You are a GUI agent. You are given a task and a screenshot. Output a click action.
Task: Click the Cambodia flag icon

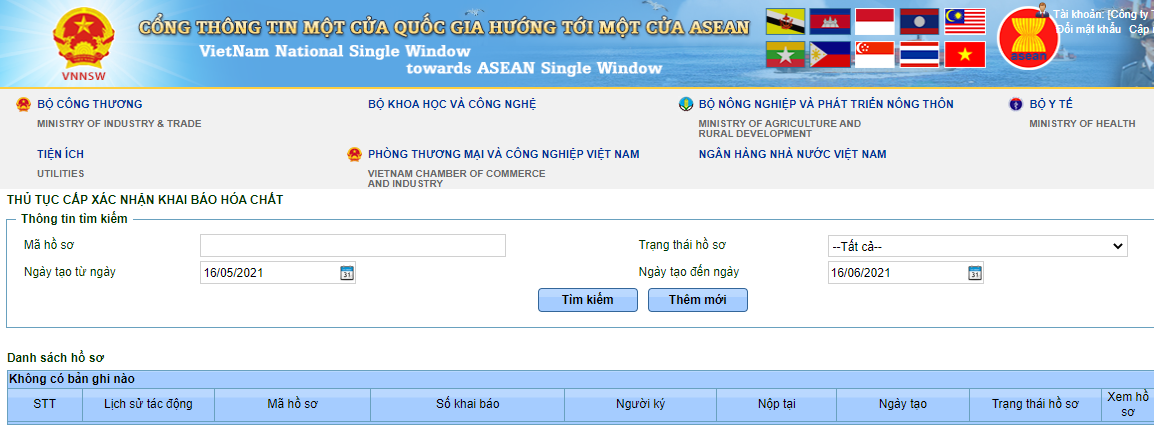(829, 21)
